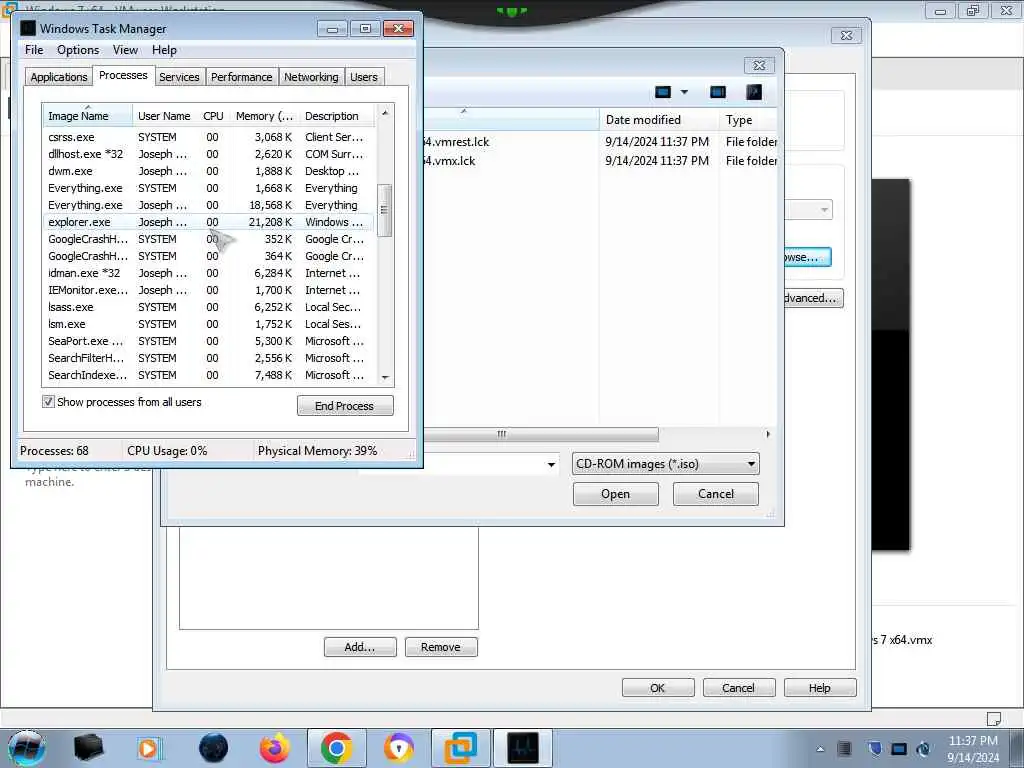The image size is (1024, 768).
Task: Switch to the Users tab
Action: tap(364, 77)
